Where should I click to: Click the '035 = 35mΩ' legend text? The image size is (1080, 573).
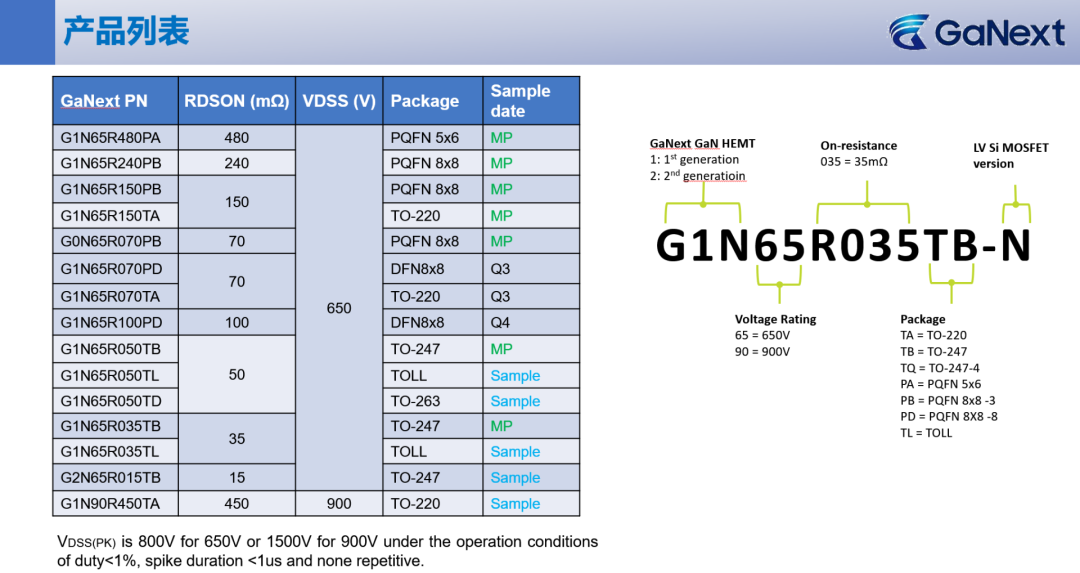[x=854, y=162]
